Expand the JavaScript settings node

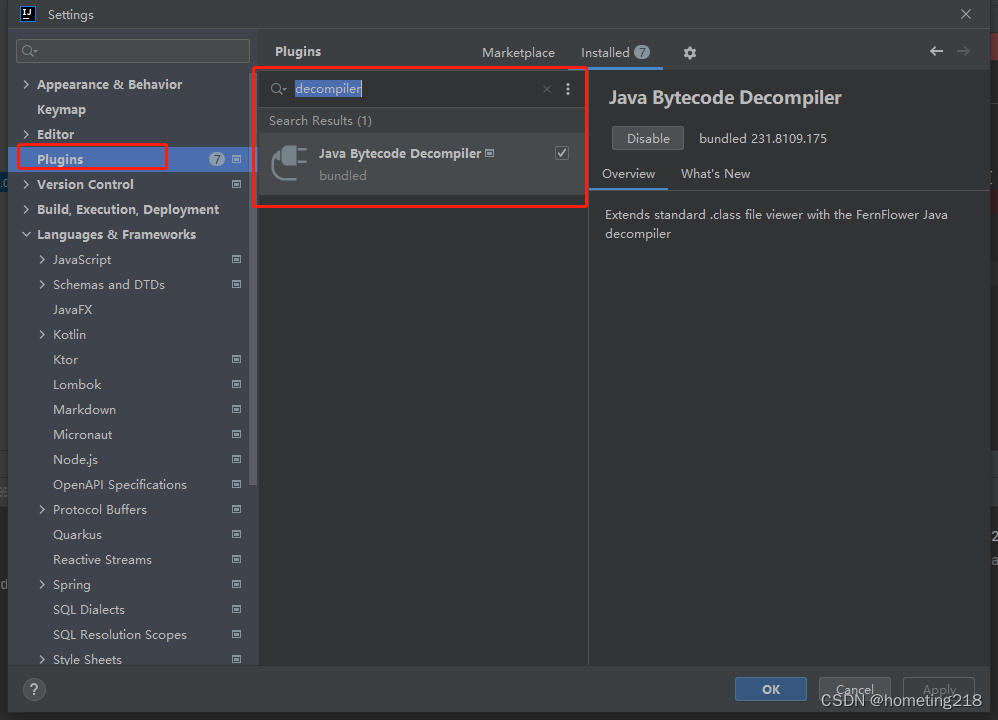pos(42,259)
